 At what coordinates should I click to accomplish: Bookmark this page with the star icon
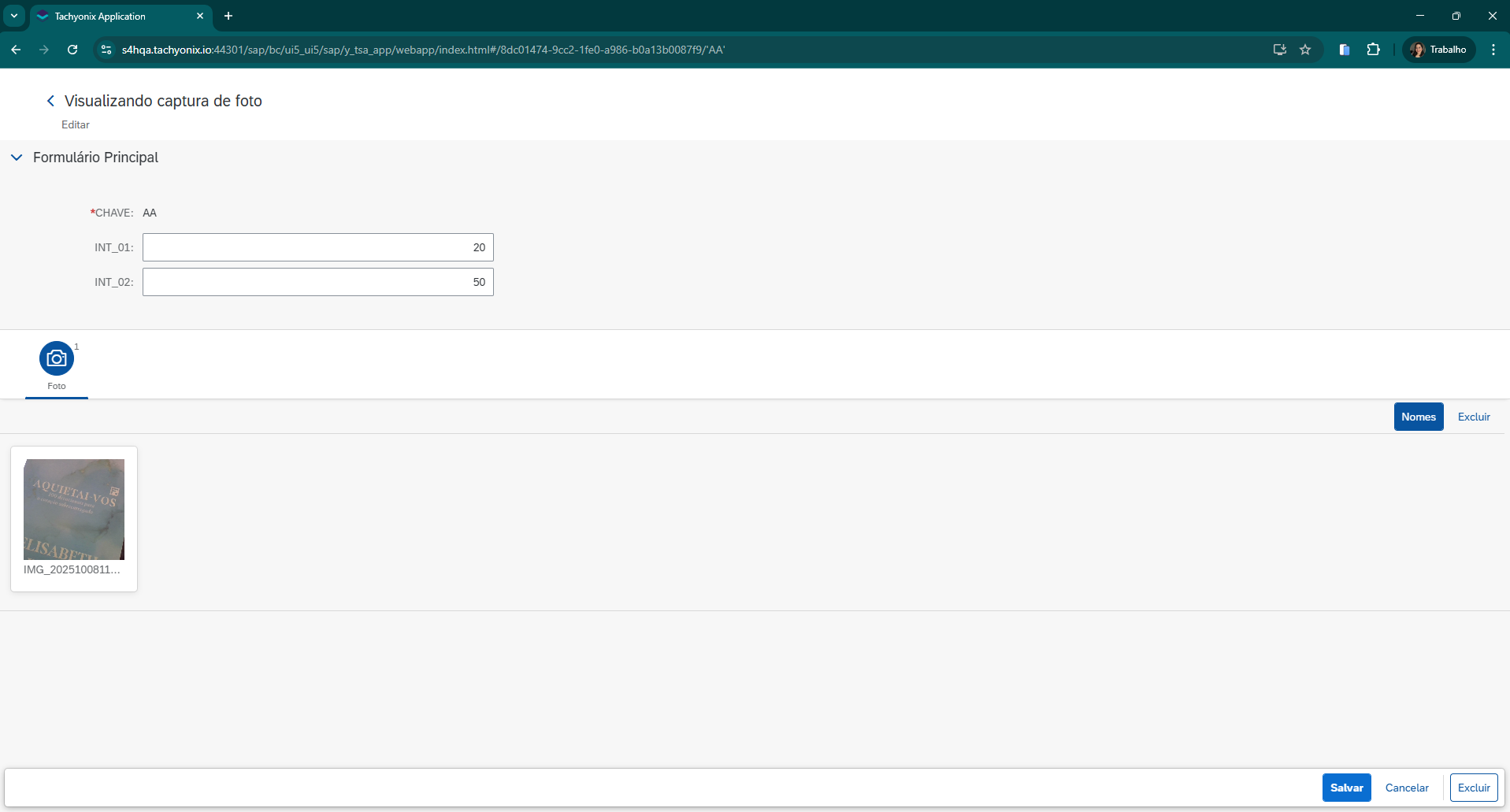pos(1305,50)
